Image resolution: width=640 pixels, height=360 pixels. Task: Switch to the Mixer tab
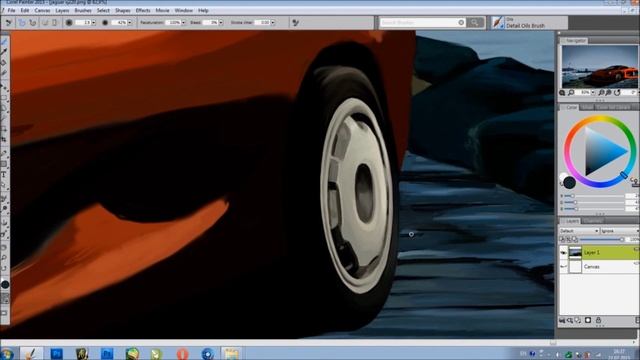click(x=587, y=107)
